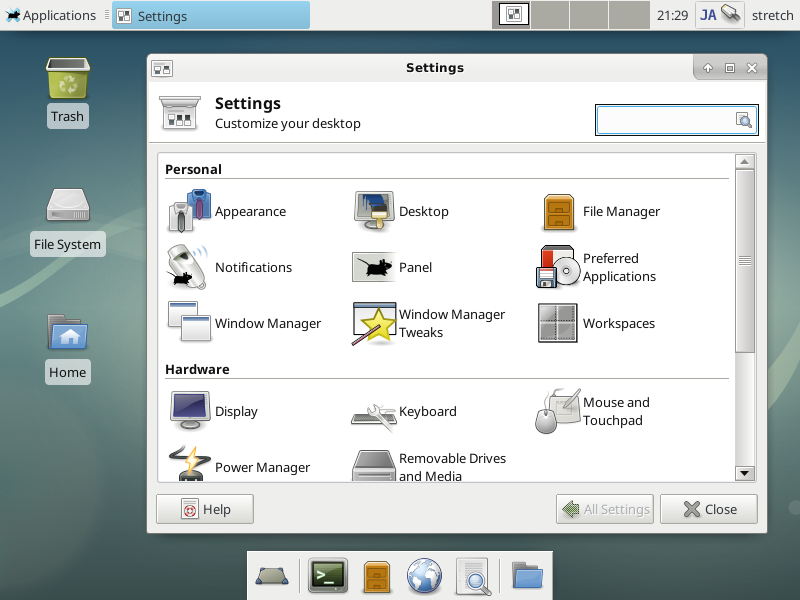Open Keyboard settings
This screenshot has height=600, width=800.
click(x=405, y=411)
